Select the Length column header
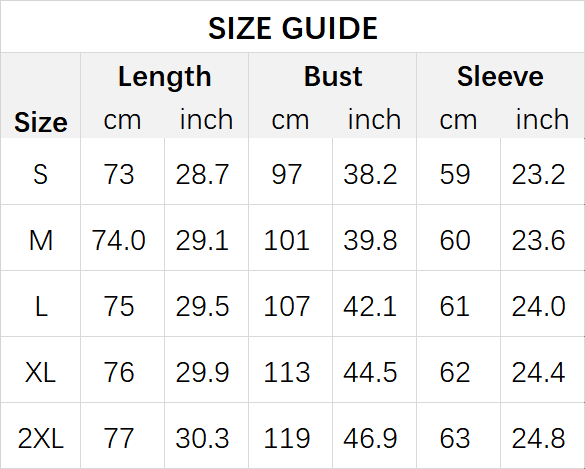The height and width of the screenshot is (469, 585). [x=165, y=77]
